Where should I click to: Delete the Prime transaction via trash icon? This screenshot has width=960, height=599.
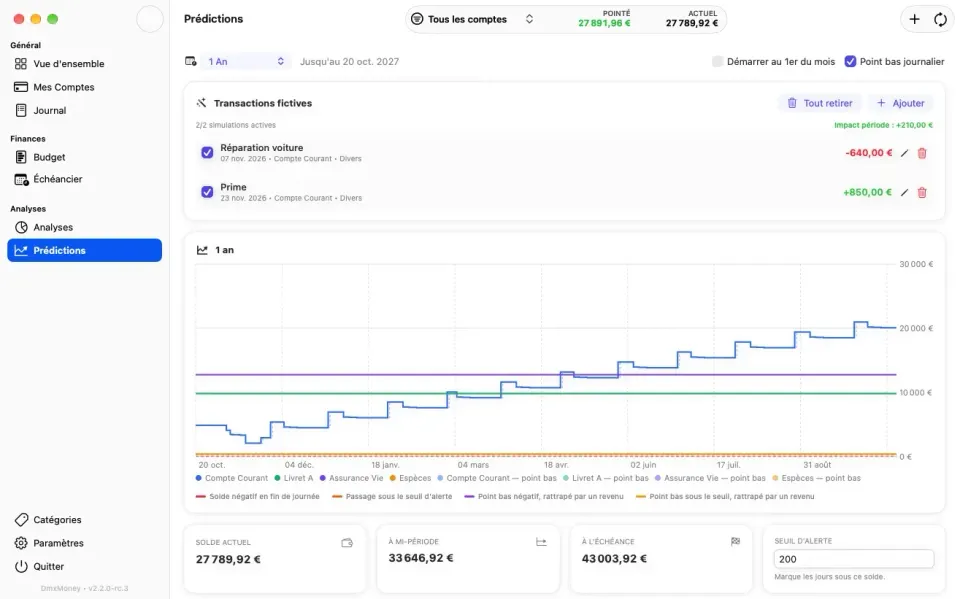[922, 192]
